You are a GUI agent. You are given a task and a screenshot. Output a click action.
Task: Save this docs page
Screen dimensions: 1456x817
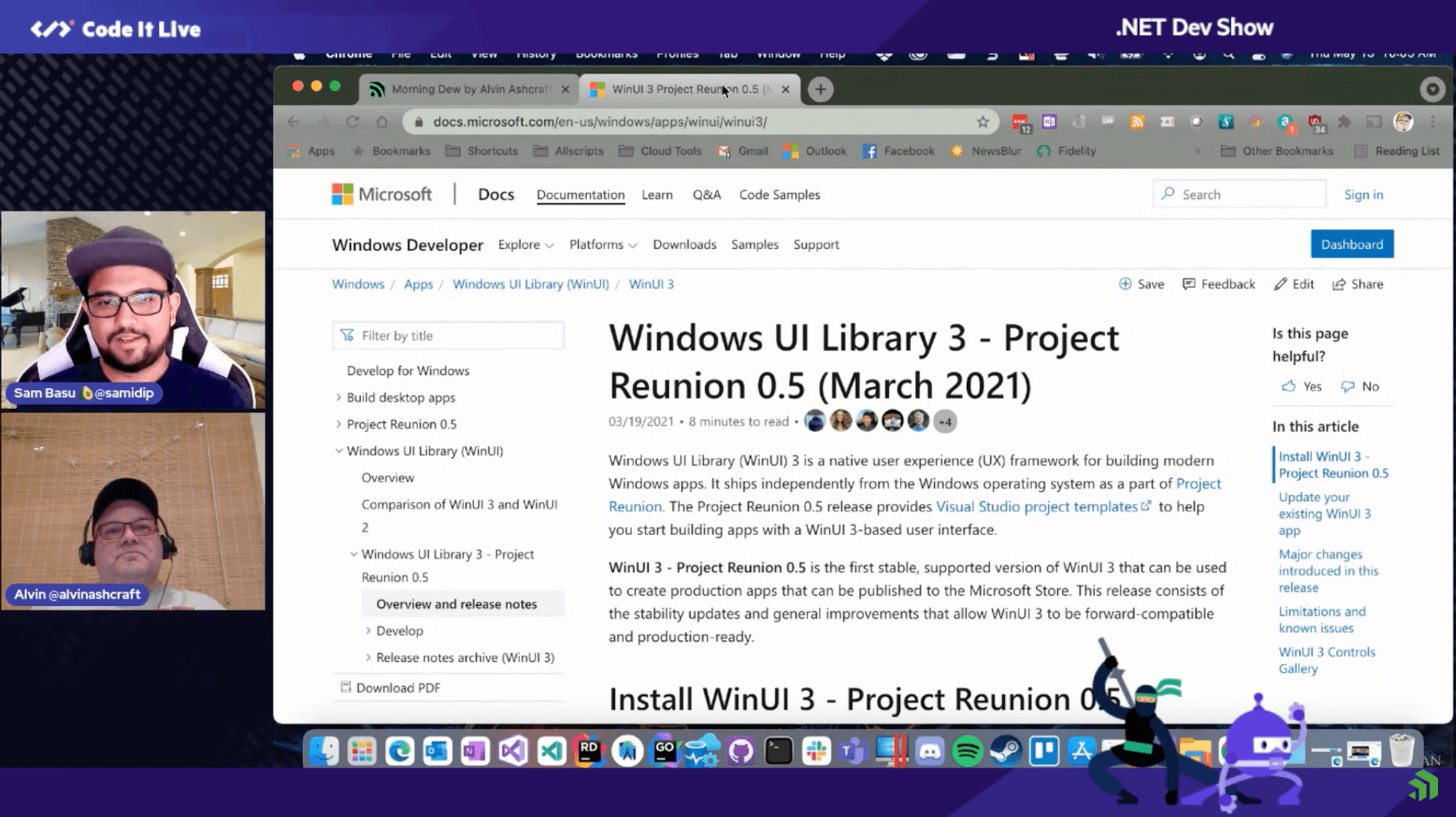tap(1142, 284)
